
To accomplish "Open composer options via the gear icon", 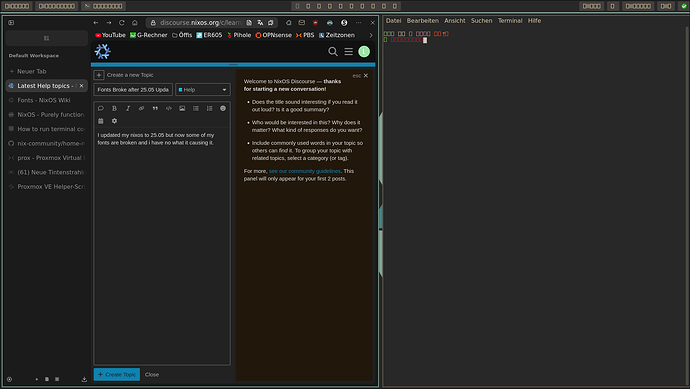I will (114, 121).
